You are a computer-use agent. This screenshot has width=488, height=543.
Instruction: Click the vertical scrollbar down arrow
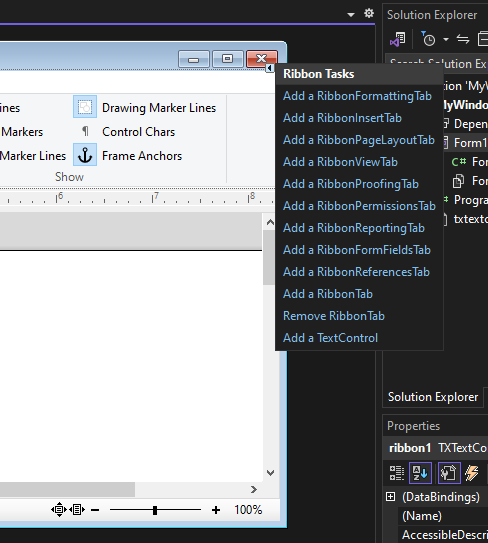(x=270, y=473)
